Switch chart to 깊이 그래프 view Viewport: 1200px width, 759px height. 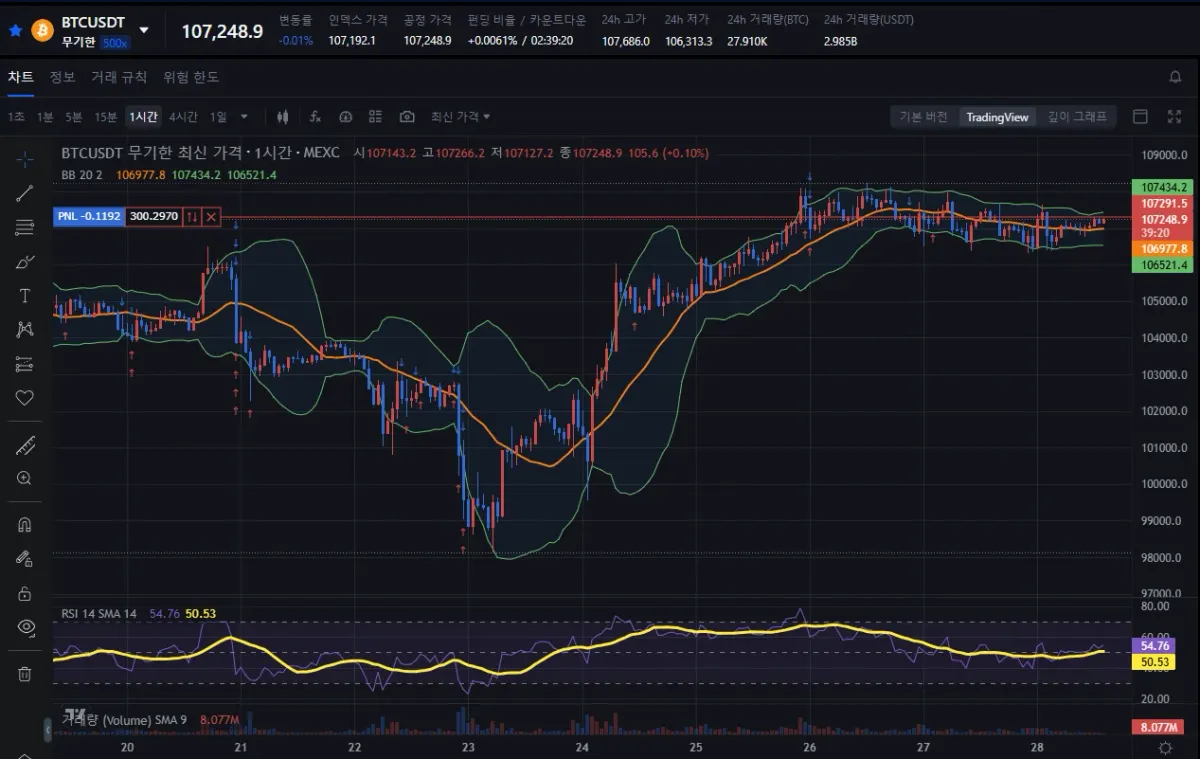1077,117
